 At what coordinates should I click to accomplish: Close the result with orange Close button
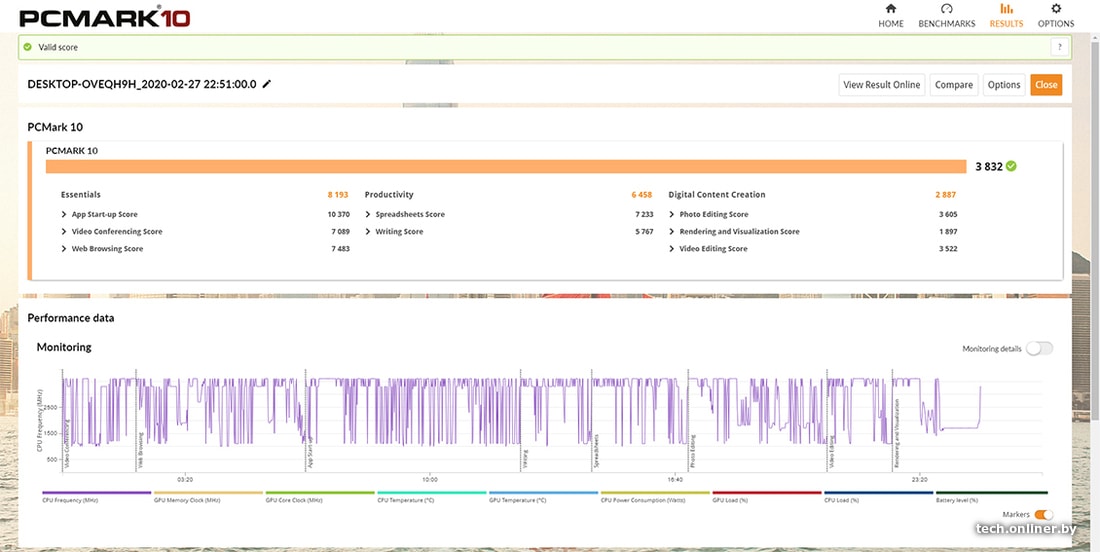1046,85
